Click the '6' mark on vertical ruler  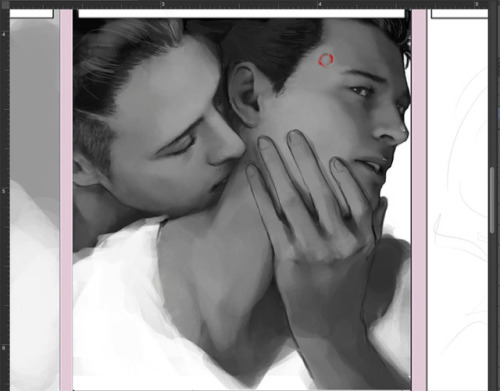(x=4, y=348)
